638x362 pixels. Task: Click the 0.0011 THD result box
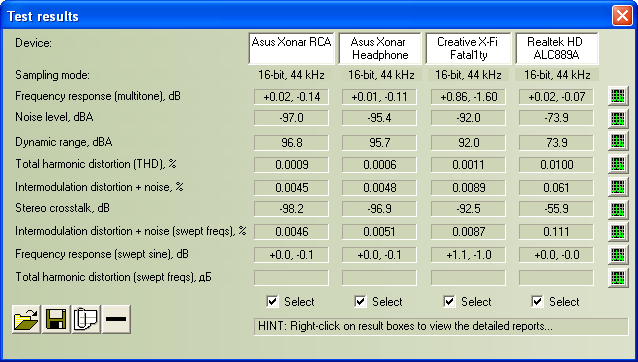tap(468, 165)
